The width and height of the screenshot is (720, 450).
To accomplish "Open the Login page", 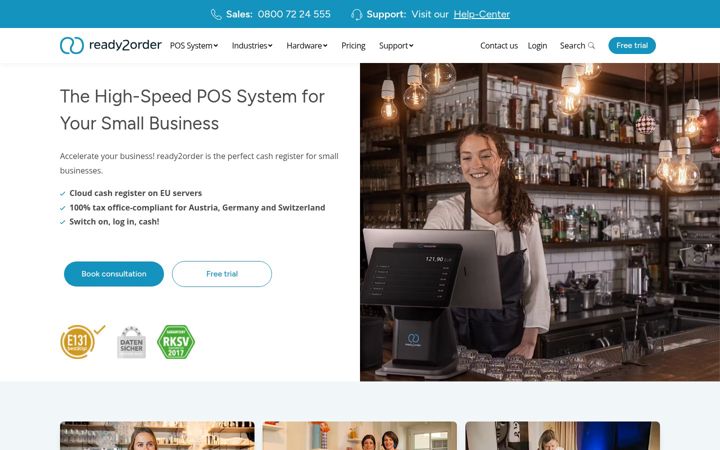I will pyautogui.click(x=537, y=45).
